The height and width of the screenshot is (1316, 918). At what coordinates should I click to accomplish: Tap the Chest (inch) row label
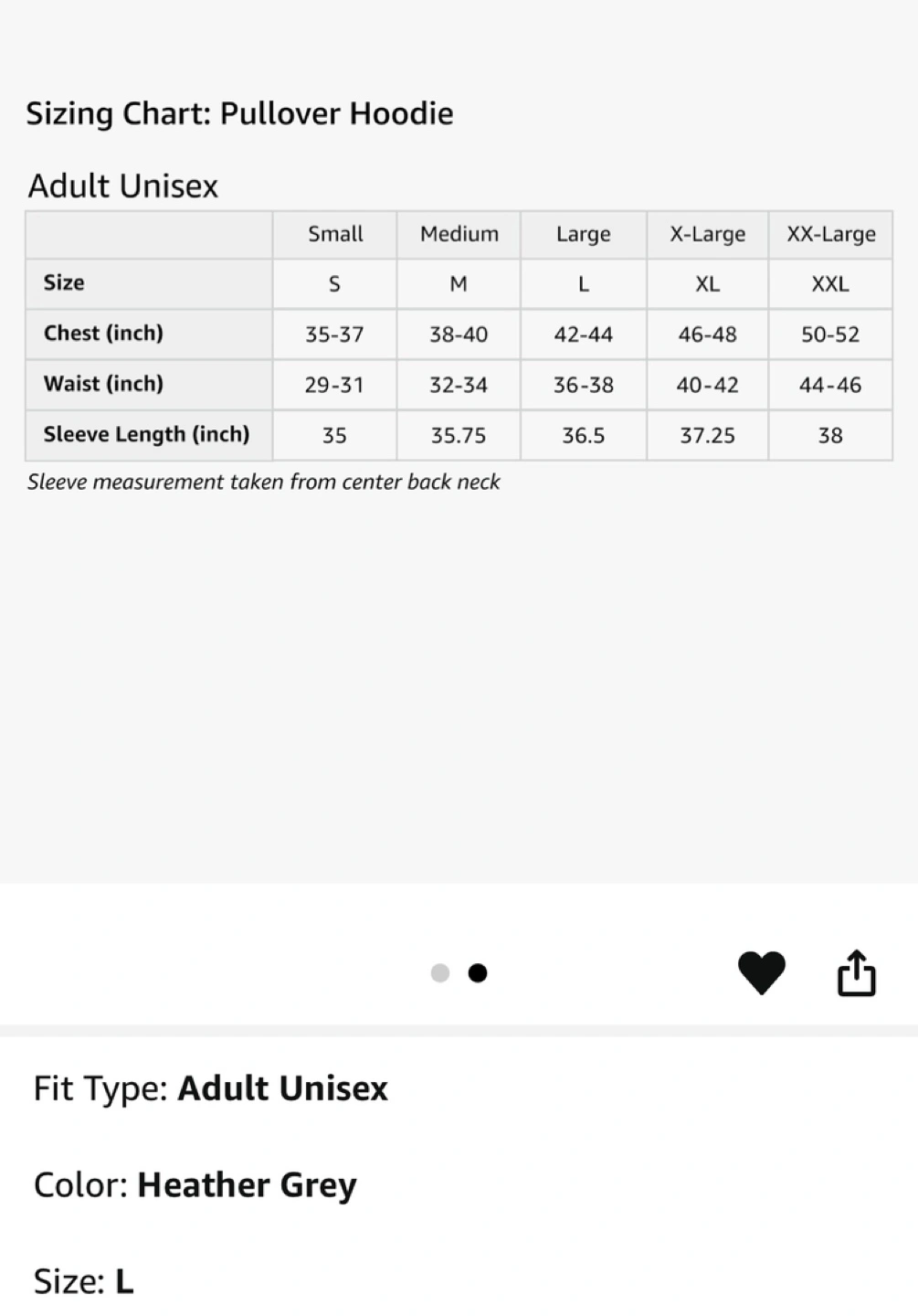click(x=103, y=333)
